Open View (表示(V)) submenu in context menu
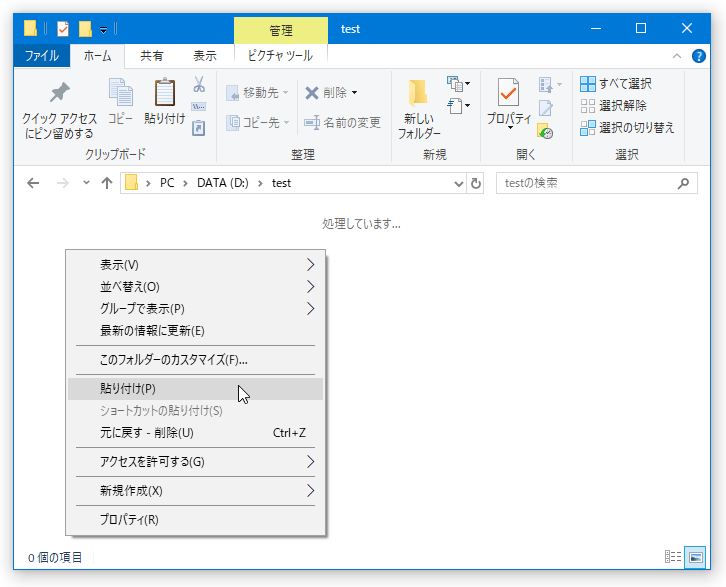The width and height of the screenshot is (726, 587). (x=195, y=265)
